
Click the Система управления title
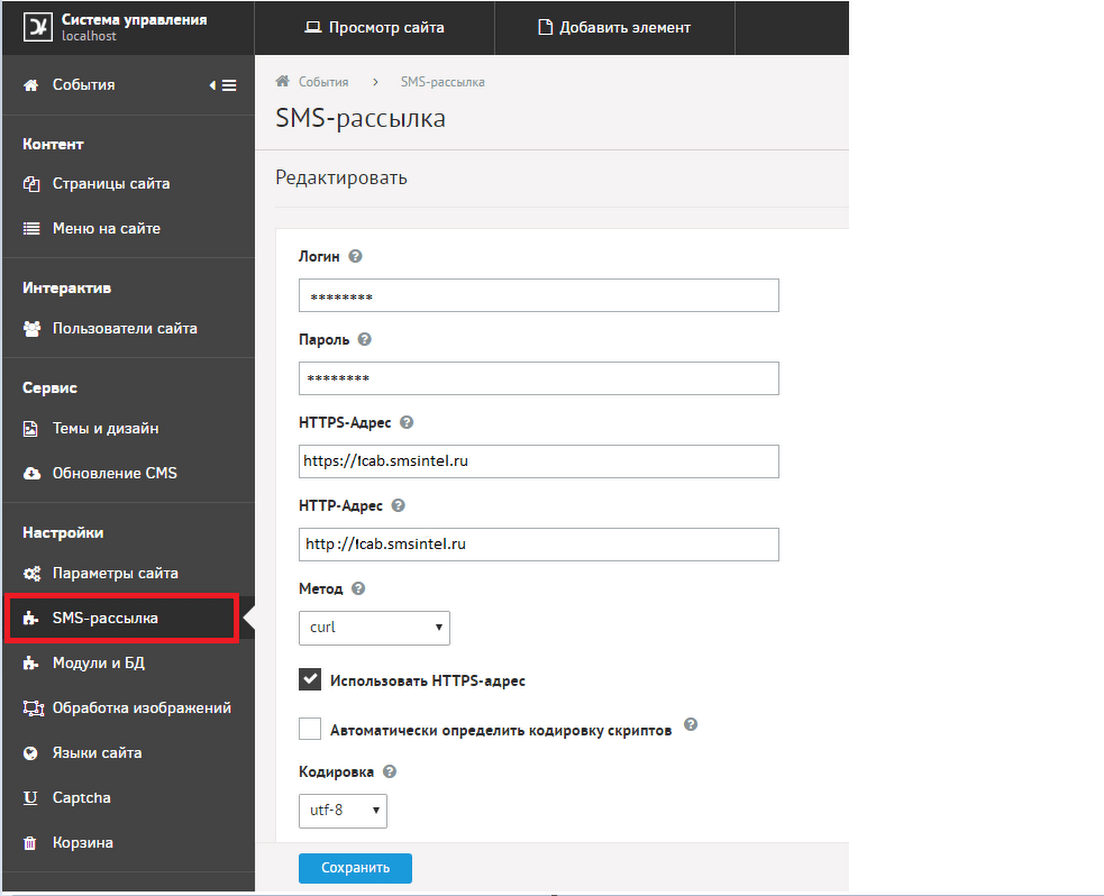tap(134, 20)
